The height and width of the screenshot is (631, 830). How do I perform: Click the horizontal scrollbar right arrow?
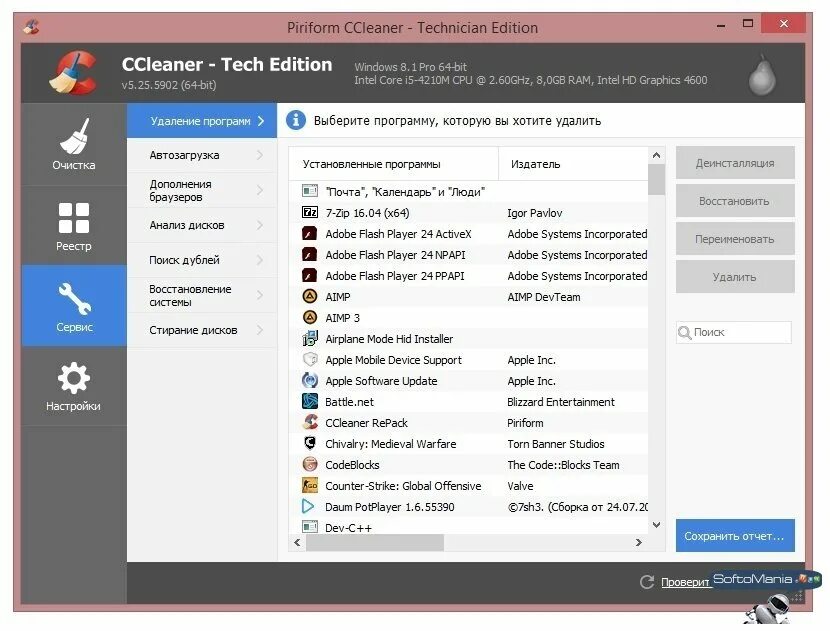639,543
